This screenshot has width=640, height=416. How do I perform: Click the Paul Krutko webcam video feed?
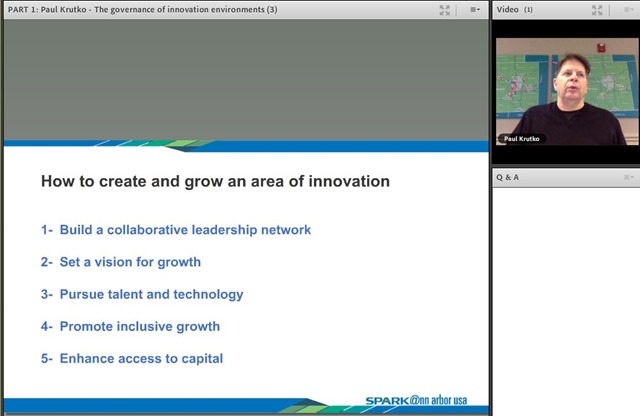point(567,91)
